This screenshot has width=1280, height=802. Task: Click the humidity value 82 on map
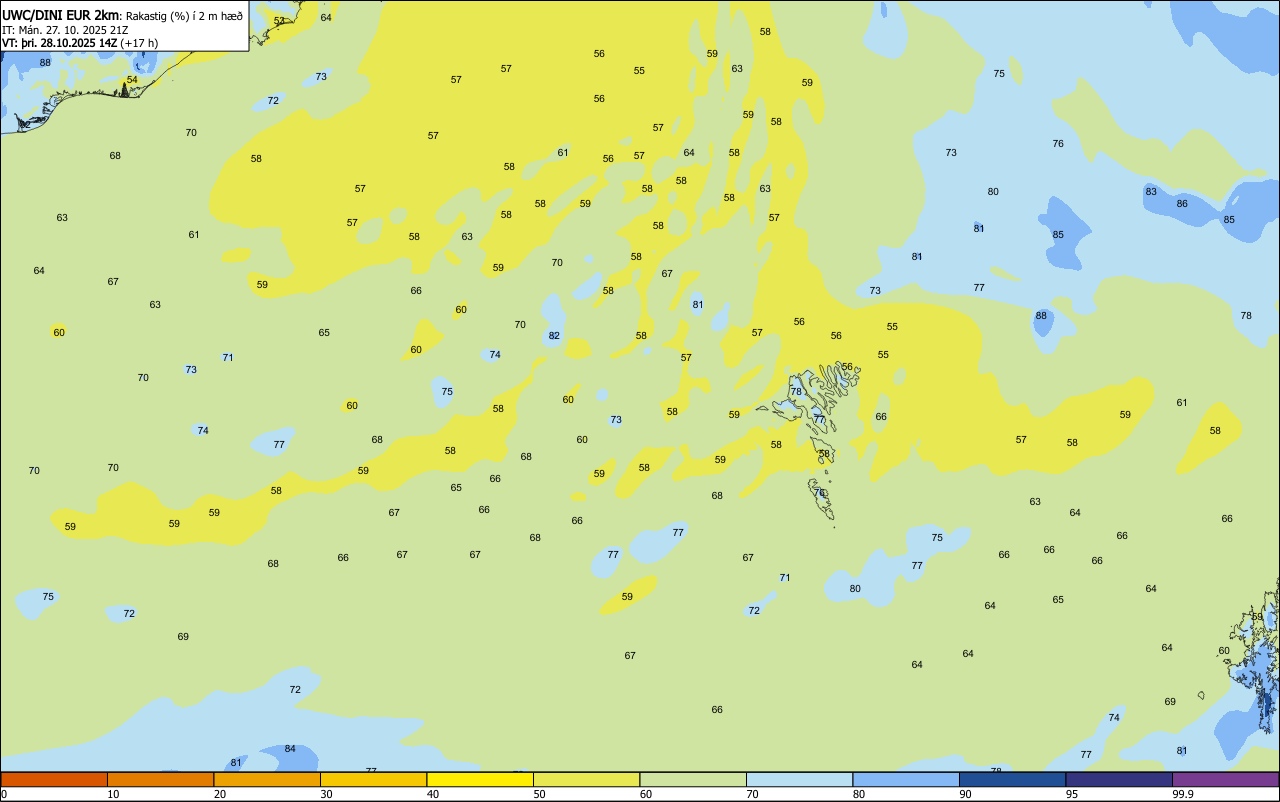tap(554, 336)
